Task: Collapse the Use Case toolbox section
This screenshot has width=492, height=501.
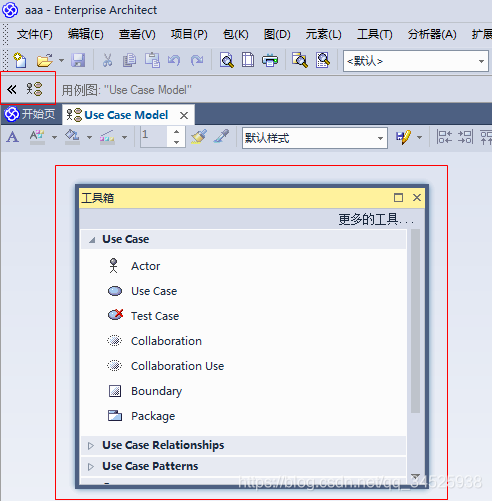Action: pyautogui.click(x=92, y=240)
